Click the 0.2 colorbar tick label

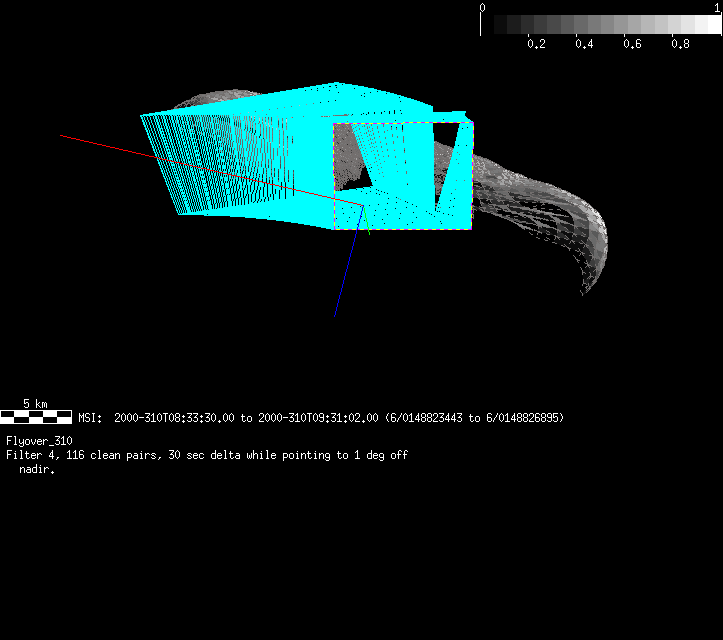tap(536, 45)
